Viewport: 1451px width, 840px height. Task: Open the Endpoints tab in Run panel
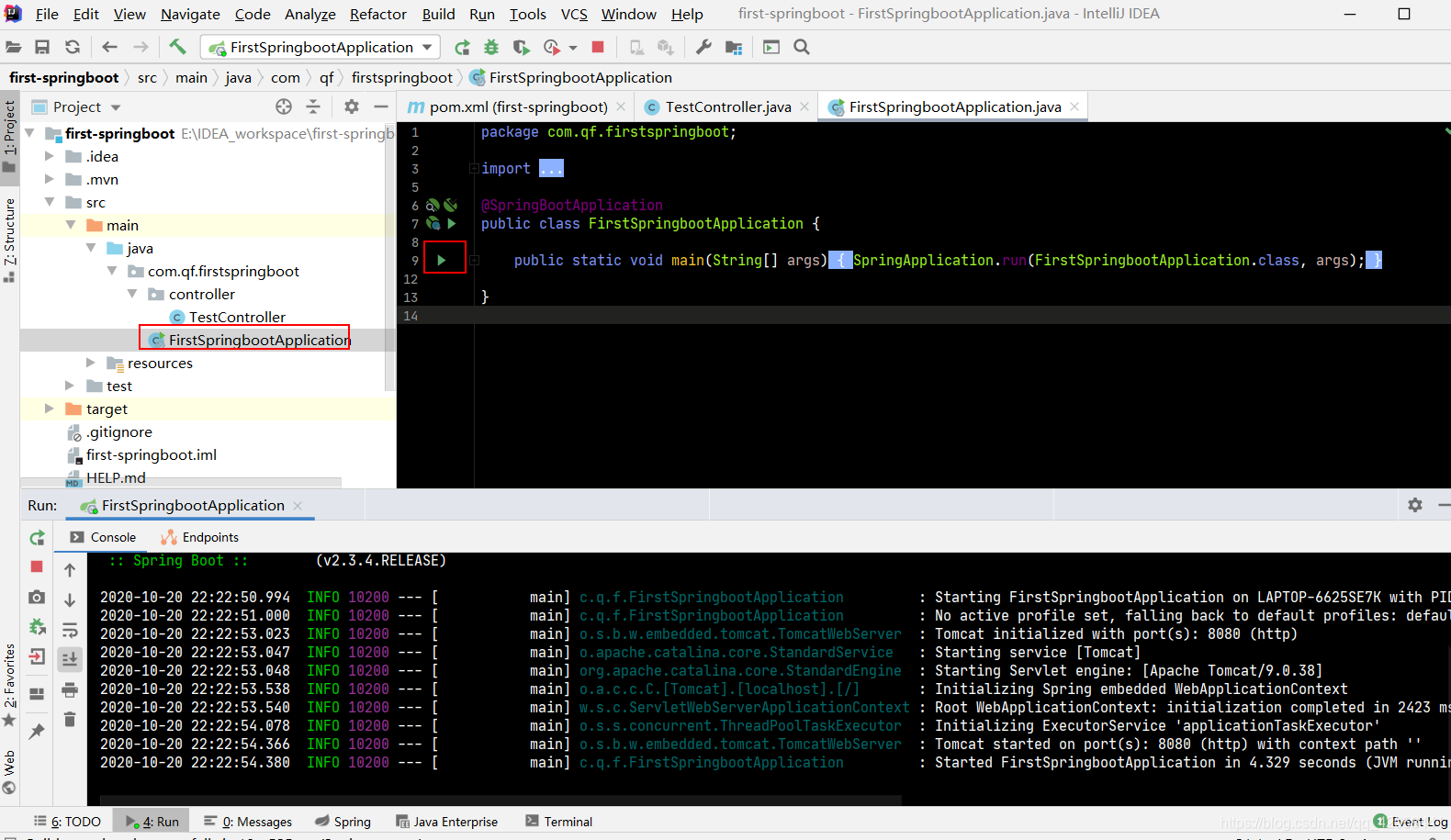pyautogui.click(x=200, y=537)
